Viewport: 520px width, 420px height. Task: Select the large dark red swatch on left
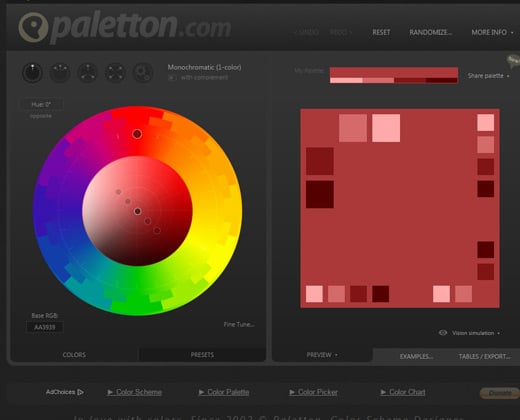320,161
